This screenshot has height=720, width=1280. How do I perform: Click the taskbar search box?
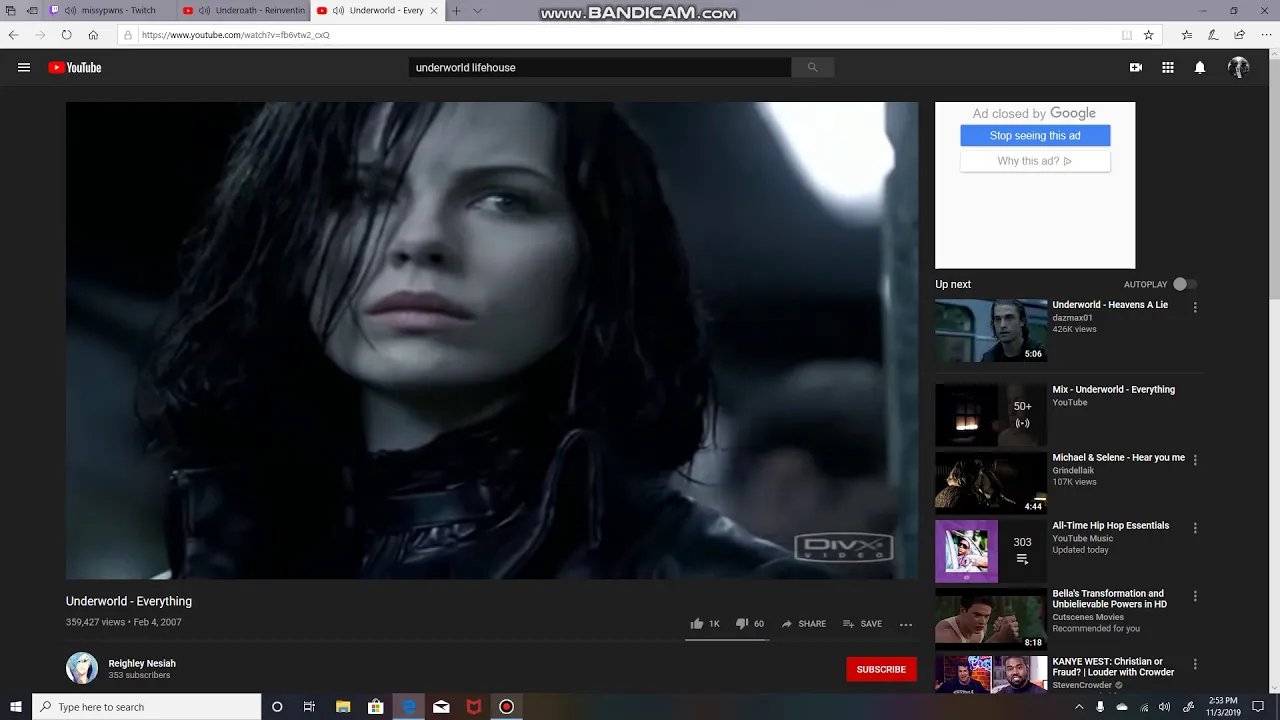pyautogui.click(x=147, y=707)
